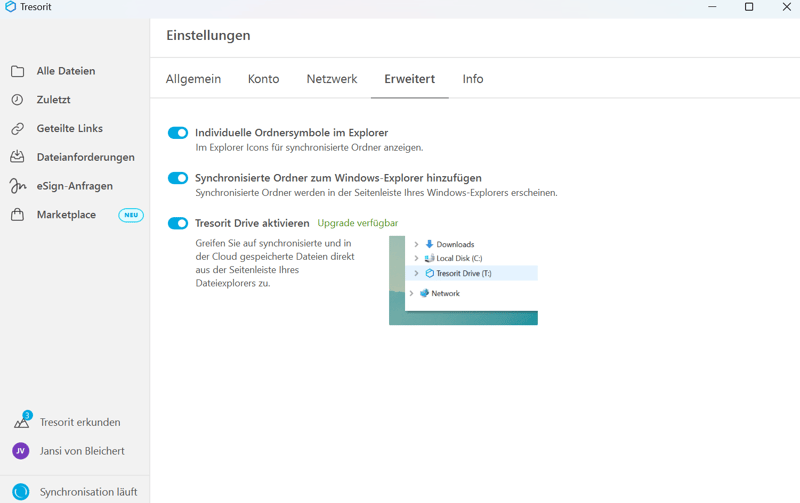Minimize the Tresorit window
Screen dimensions: 800x503
tap(712, 7)
